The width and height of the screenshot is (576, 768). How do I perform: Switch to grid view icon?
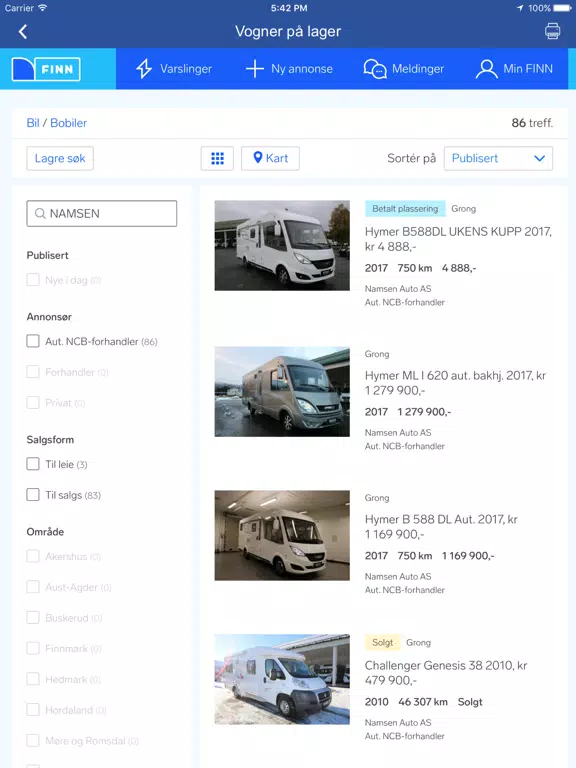point(217,158)
